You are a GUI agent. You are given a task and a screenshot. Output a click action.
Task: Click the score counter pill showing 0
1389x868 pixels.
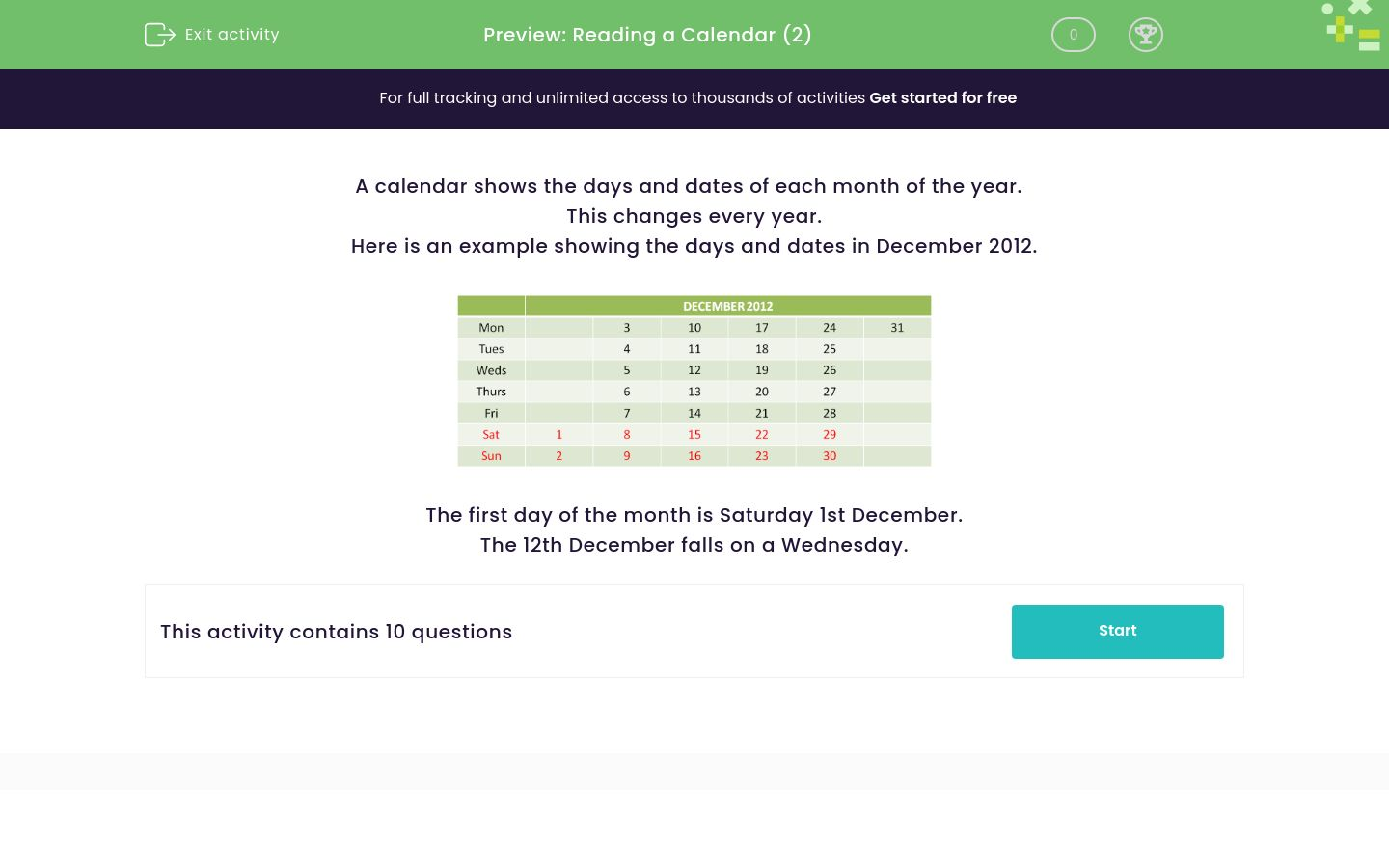pos(1073,35)
